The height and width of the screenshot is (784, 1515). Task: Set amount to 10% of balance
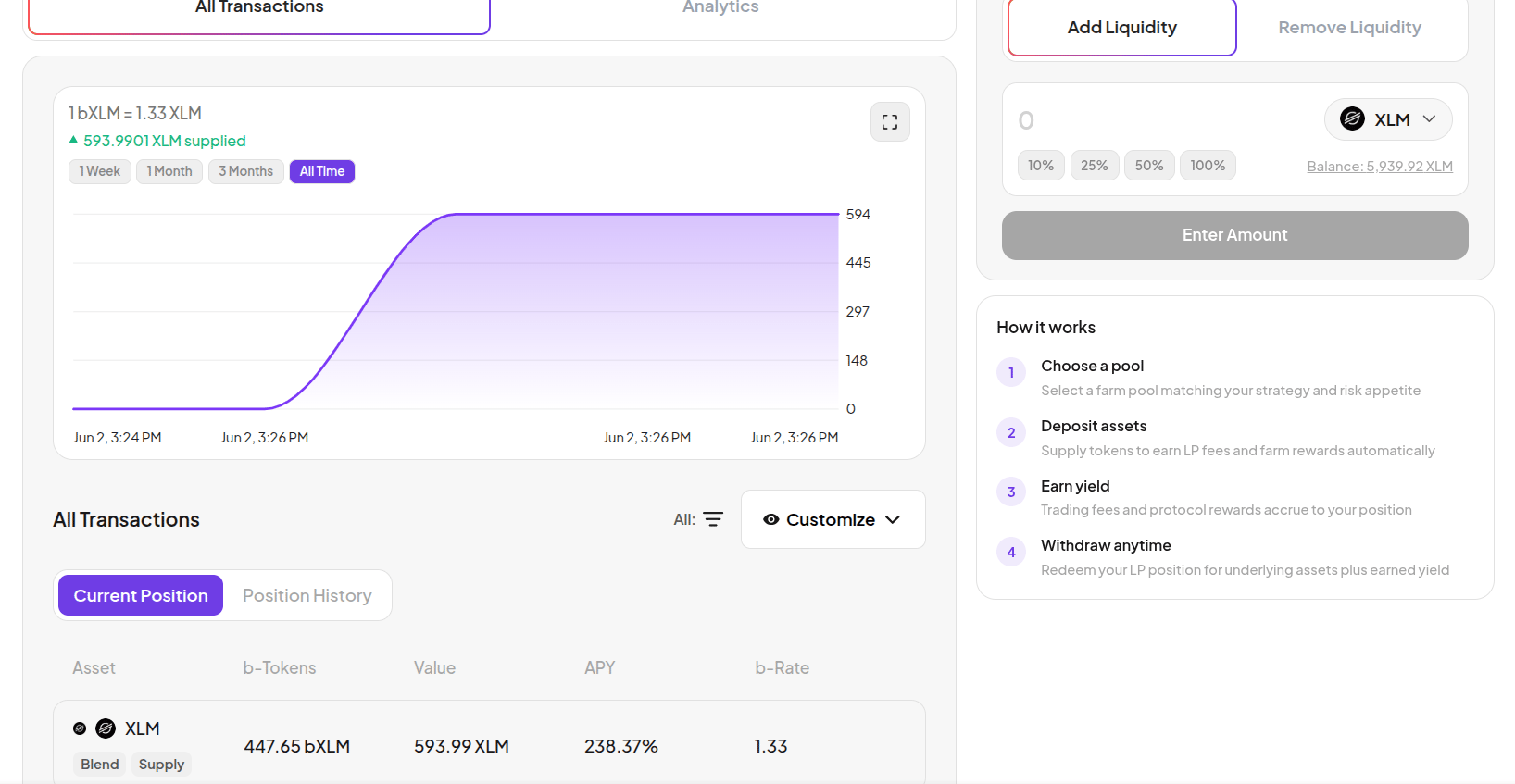(x=1041, y=166)
